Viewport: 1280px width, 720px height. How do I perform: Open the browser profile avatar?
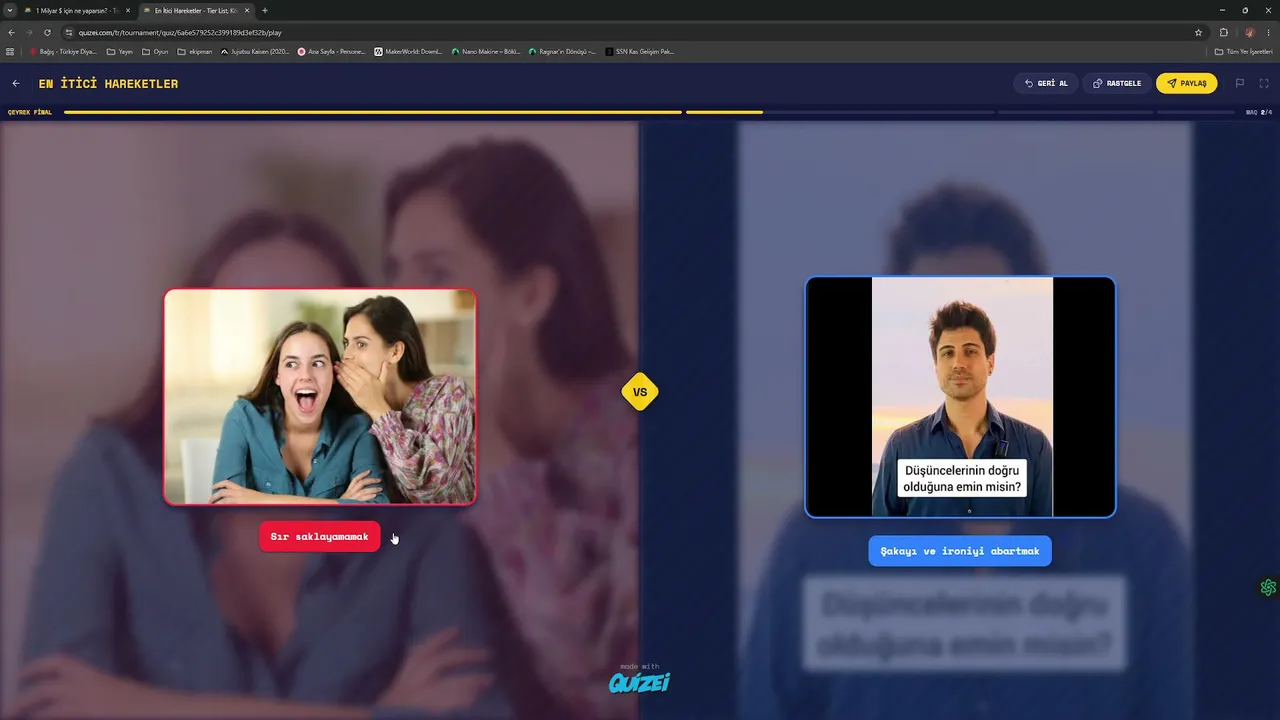1249,32
